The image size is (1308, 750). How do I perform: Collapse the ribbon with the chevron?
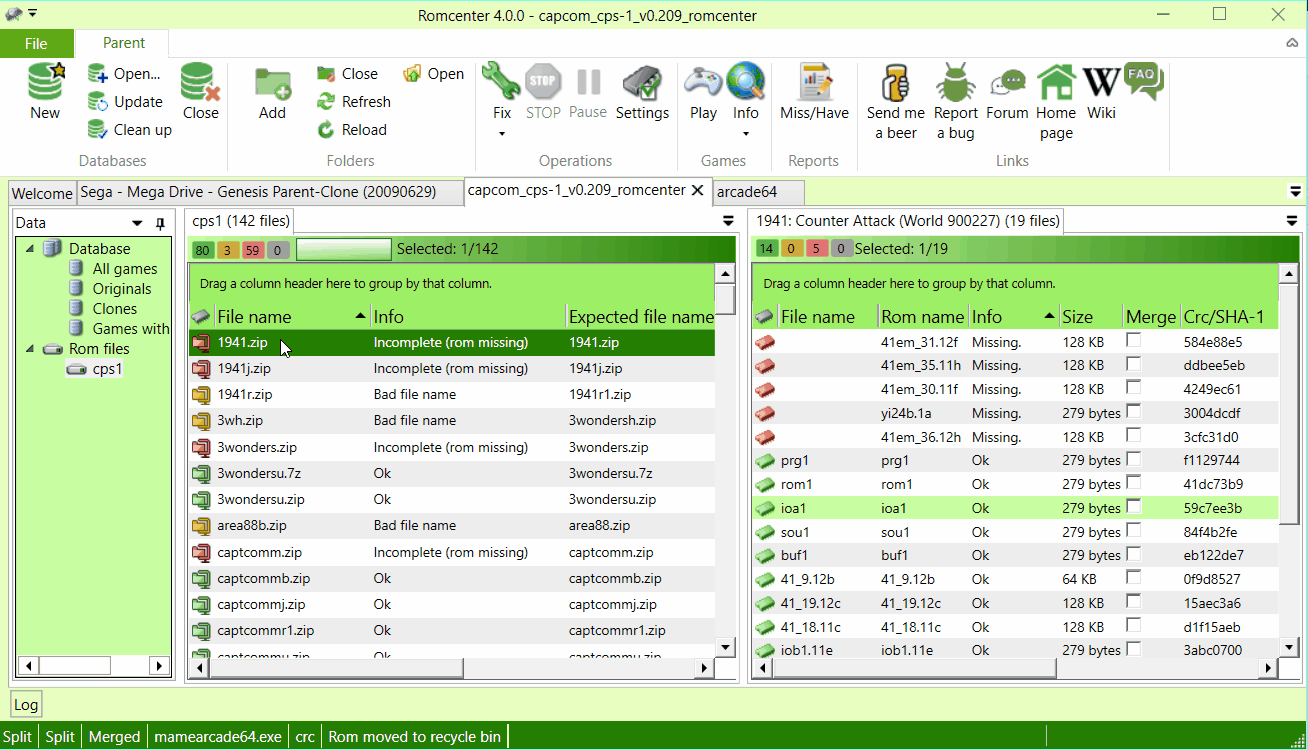[x=1291, y=43]
